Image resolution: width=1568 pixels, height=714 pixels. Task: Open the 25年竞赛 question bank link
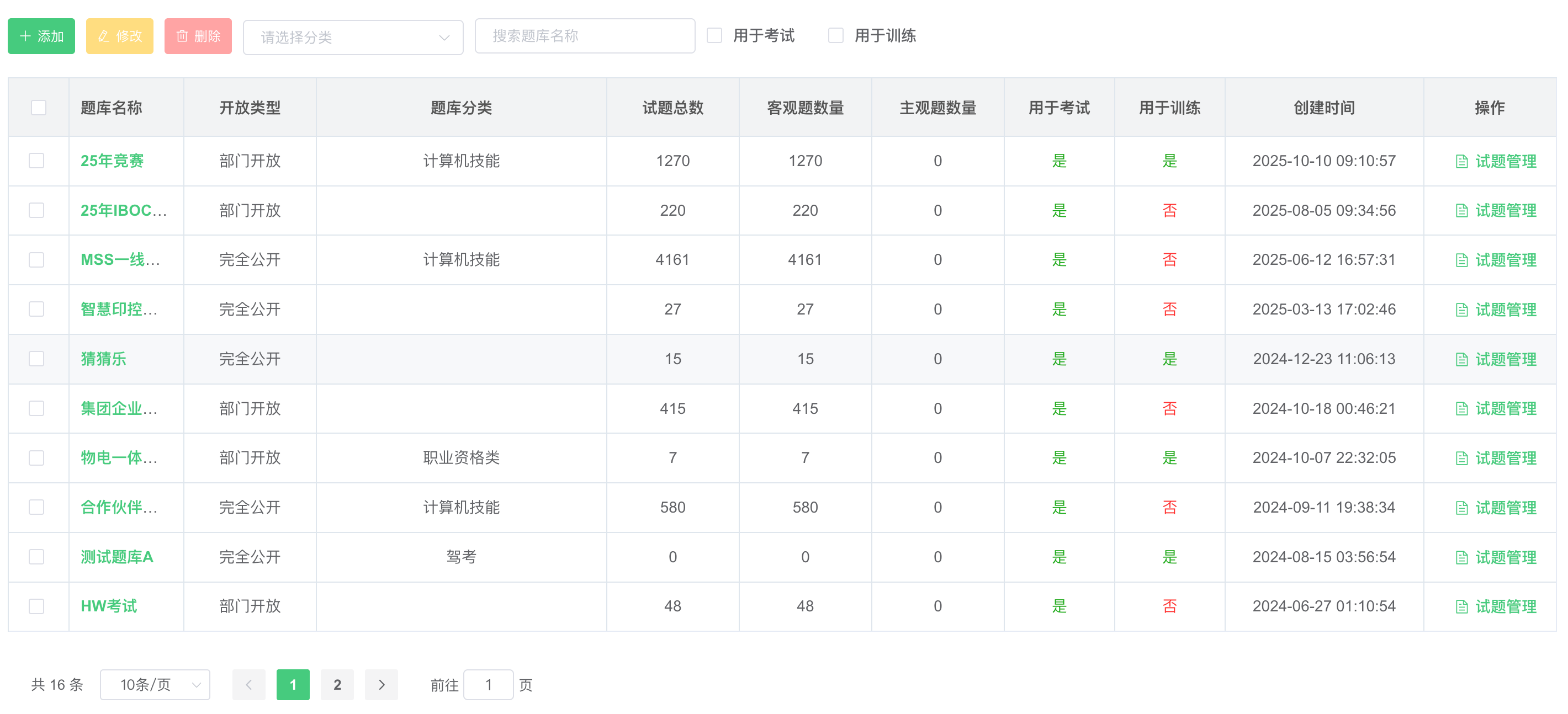(x=113, y=161)
